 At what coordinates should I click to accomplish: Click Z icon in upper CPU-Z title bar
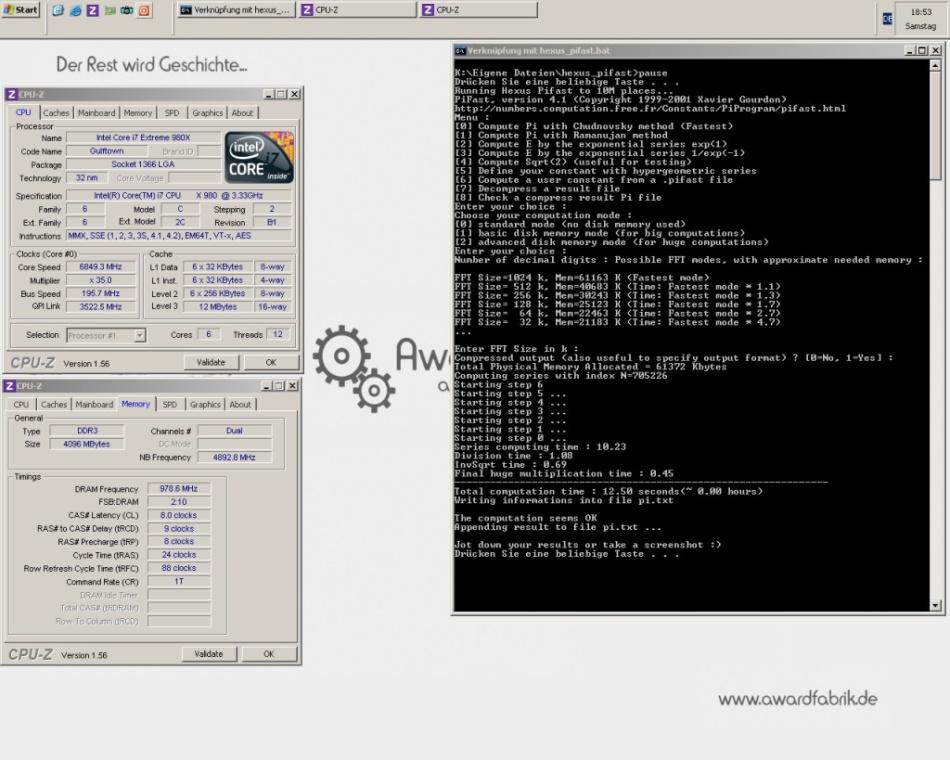tap(11, 95)
